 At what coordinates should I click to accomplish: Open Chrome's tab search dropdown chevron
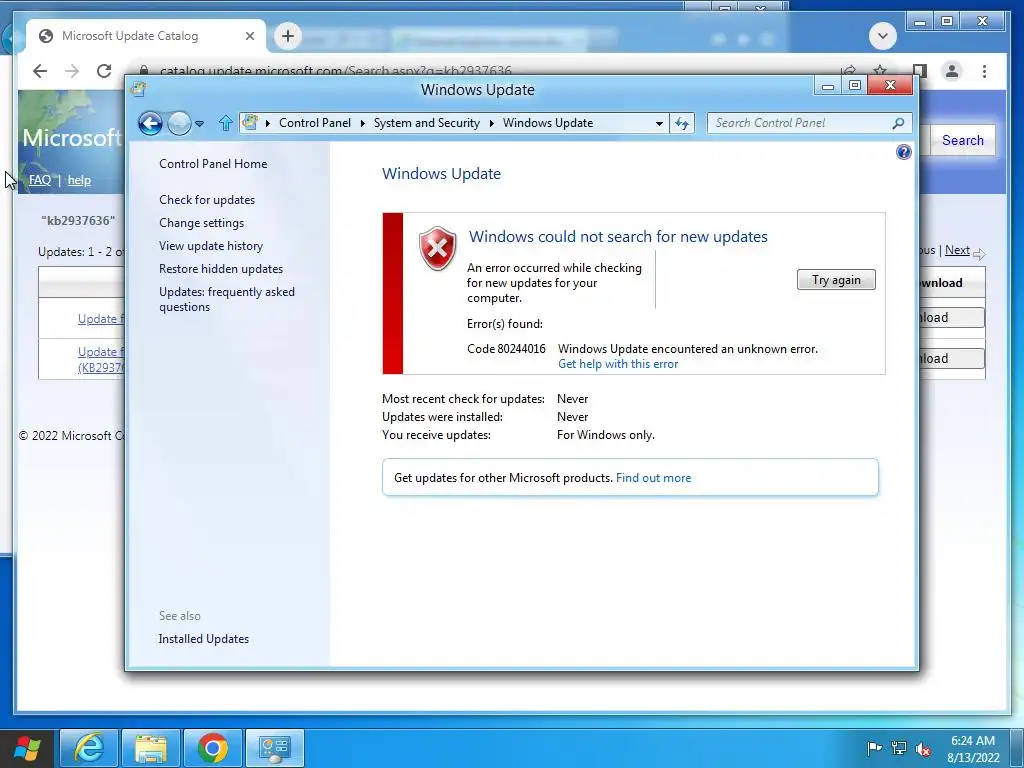pos(882,36)
